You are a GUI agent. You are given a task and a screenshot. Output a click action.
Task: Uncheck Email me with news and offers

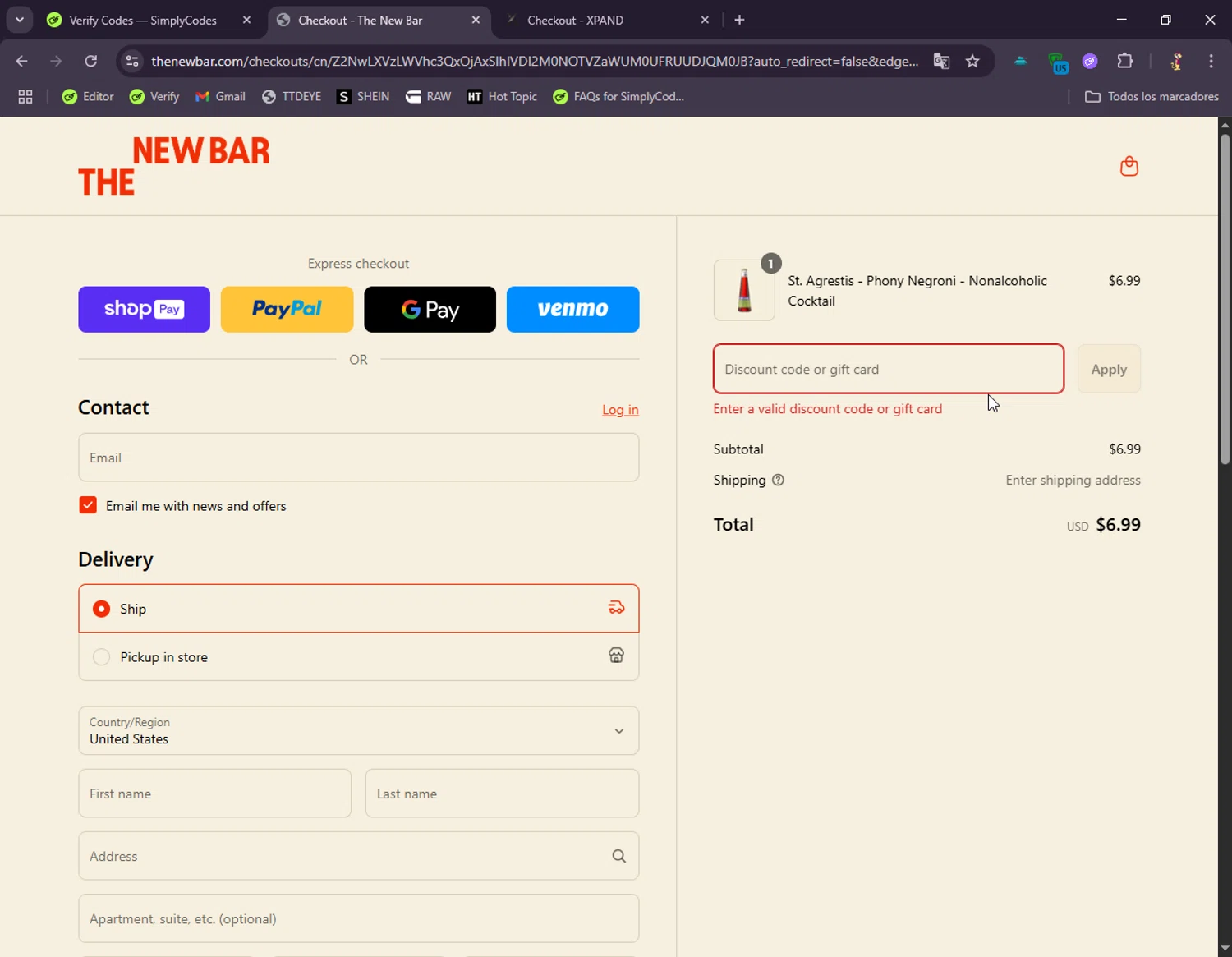tap(88, 505)
